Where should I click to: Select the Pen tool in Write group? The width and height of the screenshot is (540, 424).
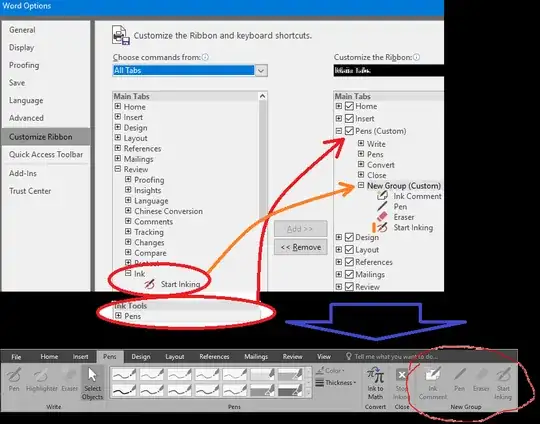pos(14,379)
